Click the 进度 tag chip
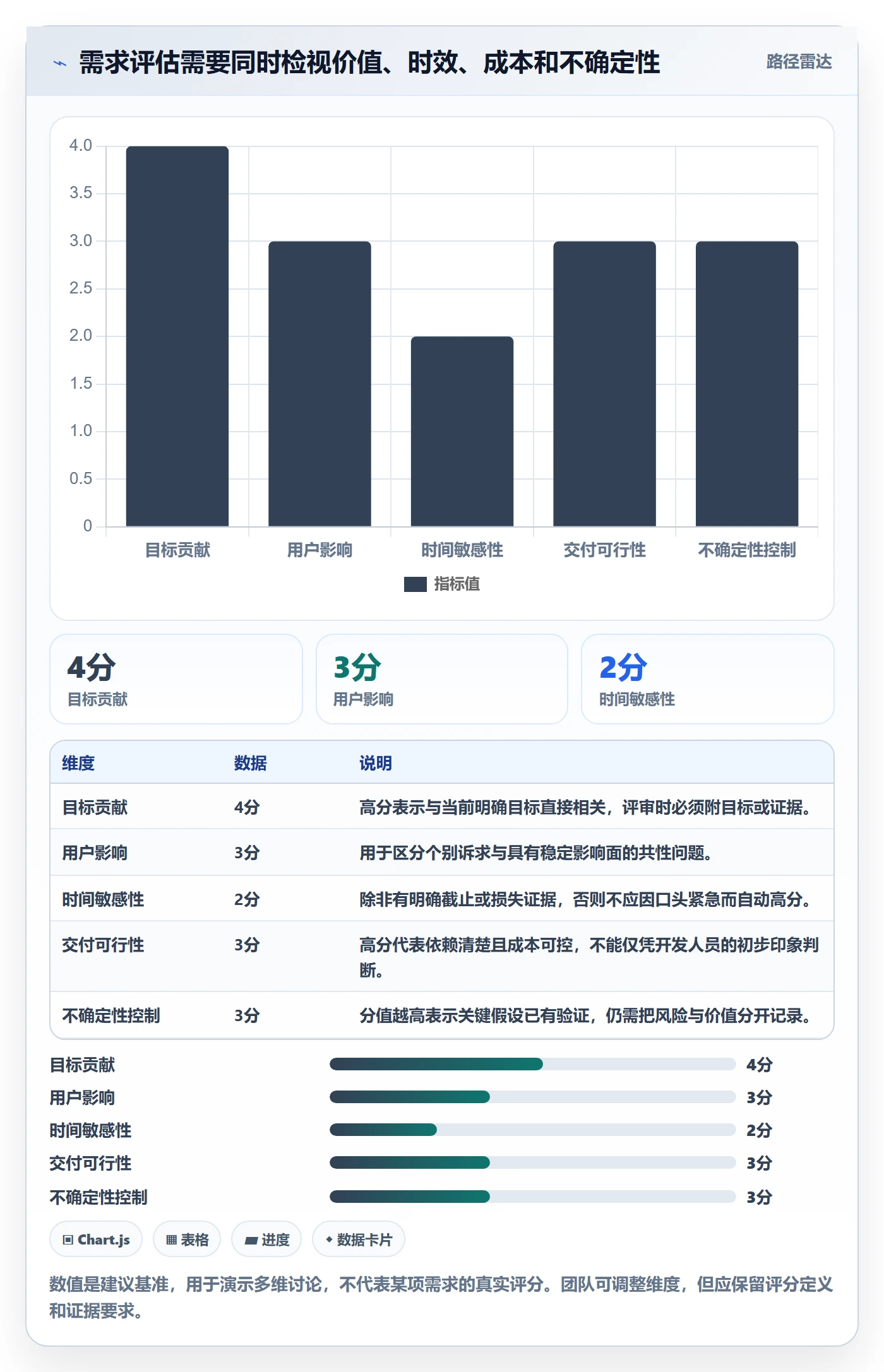 pos(266,1239)
